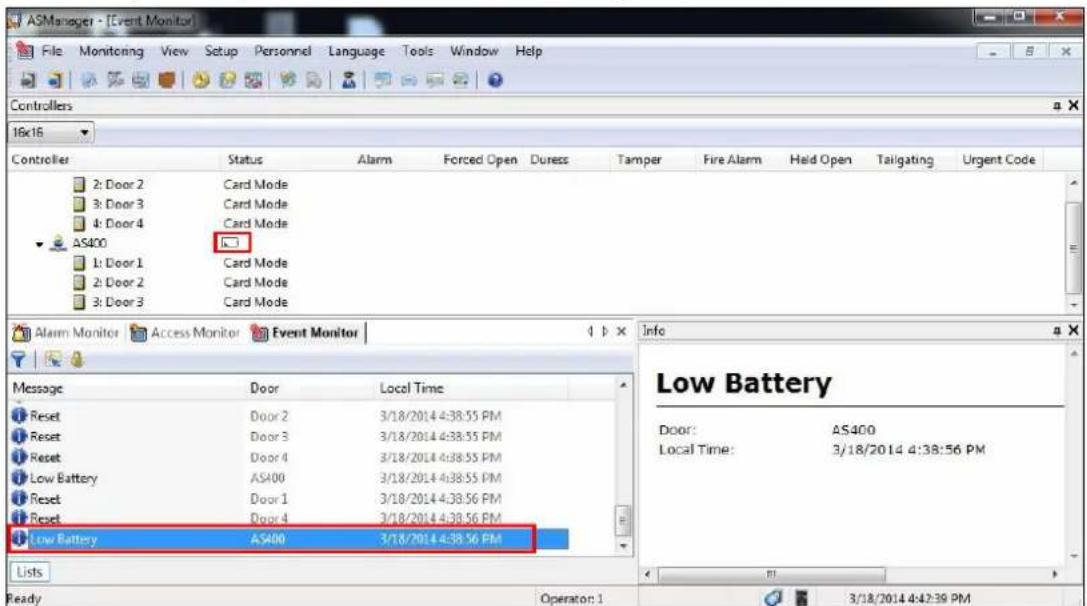Click the Message column header
The image size is (1087, 606).
pos(37,388)
